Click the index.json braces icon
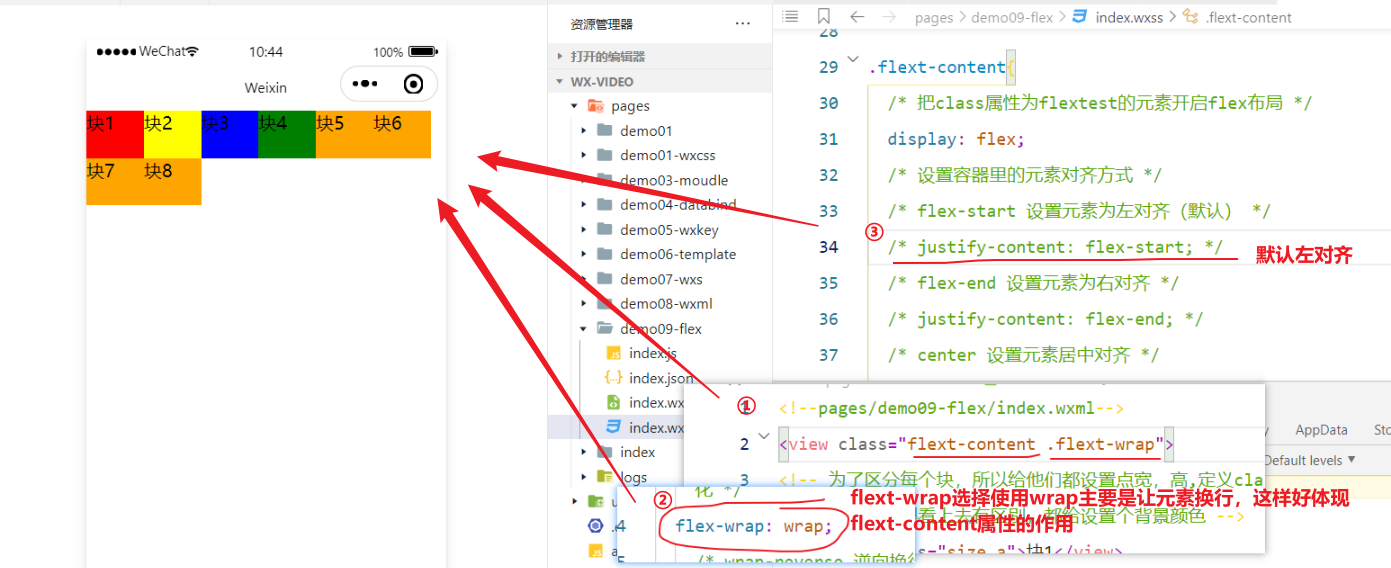Screen dimensions: 1391x568 click(x=614, y=378)
